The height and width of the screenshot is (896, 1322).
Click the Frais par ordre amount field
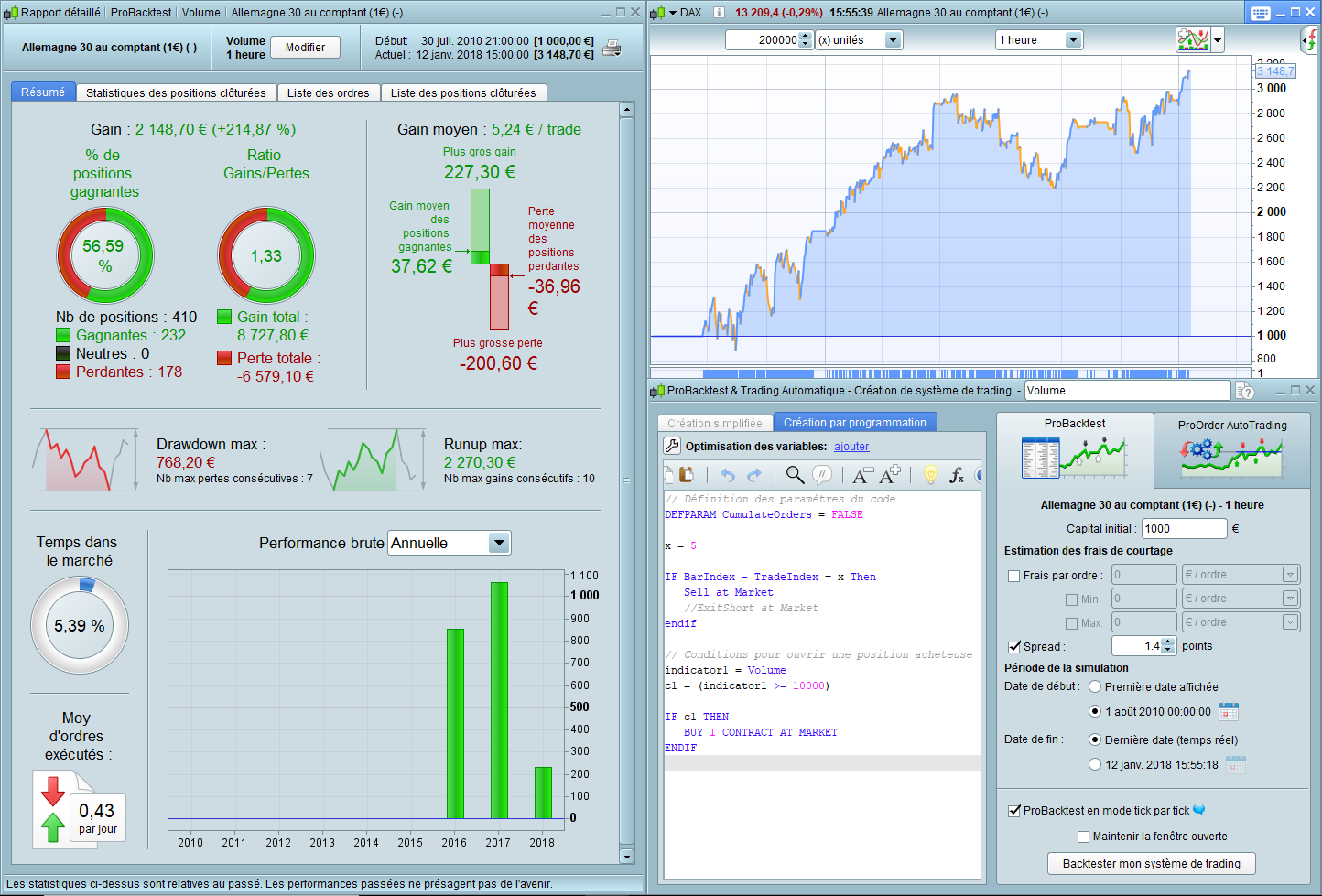pos(1144,575)
